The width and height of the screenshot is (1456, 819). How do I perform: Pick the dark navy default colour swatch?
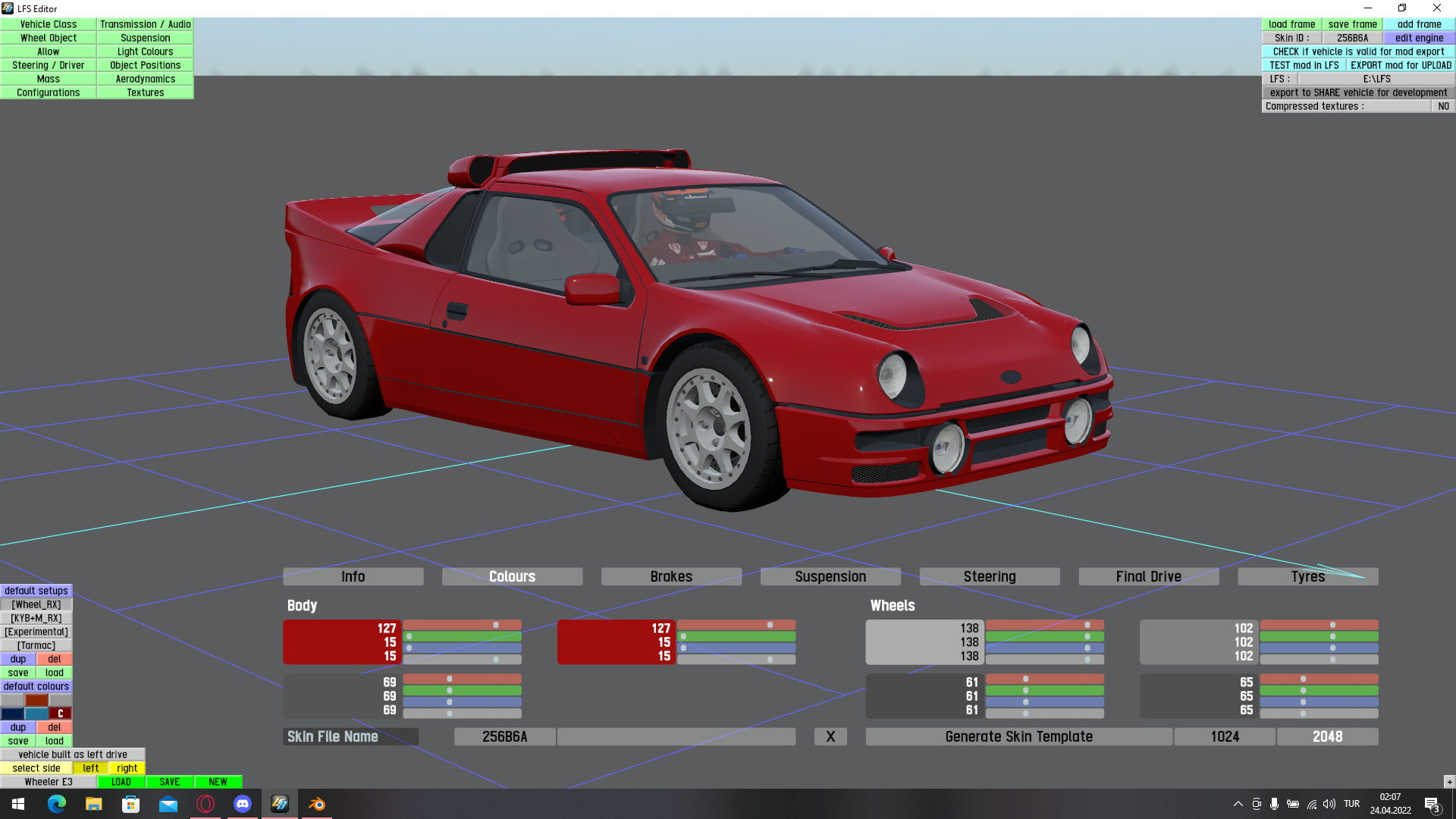(x=12, y=714)
